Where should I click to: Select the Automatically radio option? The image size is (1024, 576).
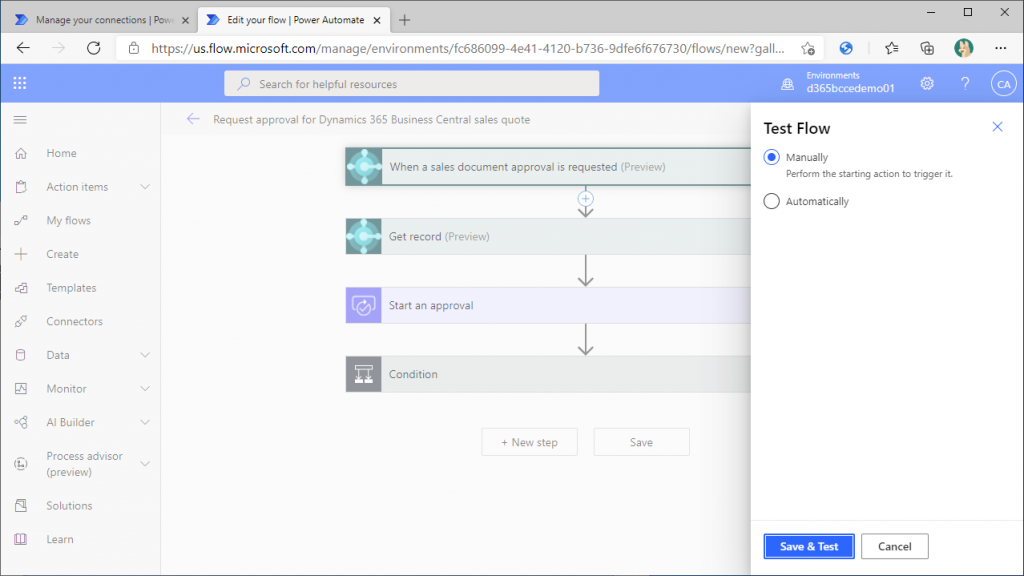pos(771,201)
